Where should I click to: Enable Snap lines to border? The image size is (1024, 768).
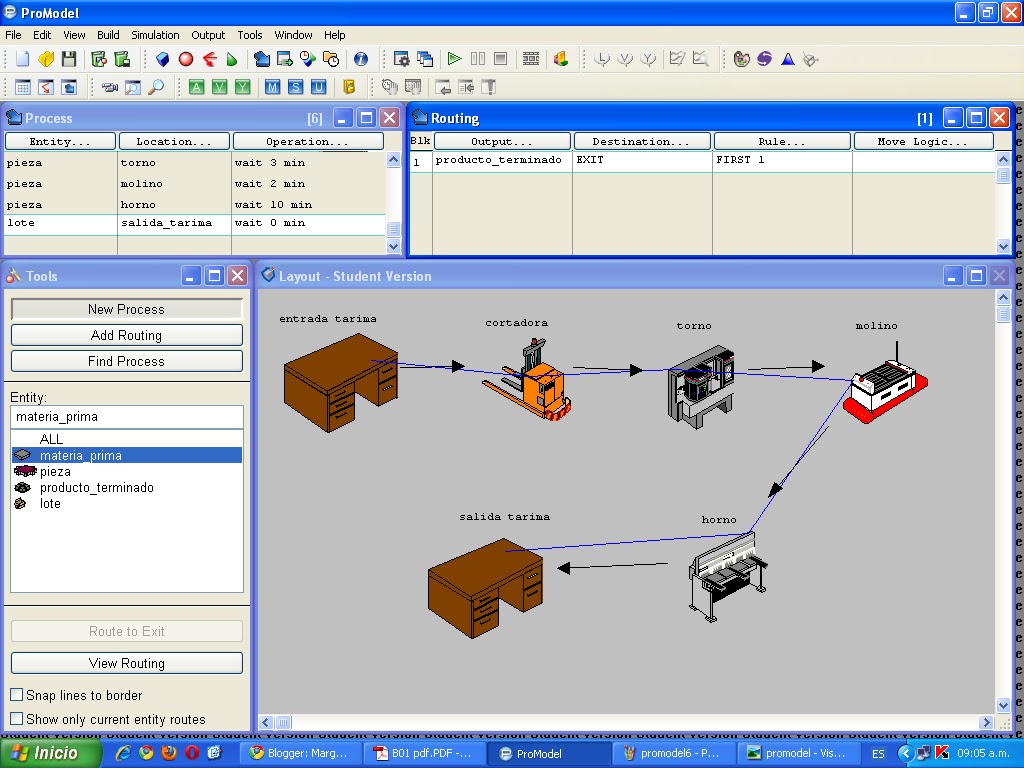click(x=17, y=695)
